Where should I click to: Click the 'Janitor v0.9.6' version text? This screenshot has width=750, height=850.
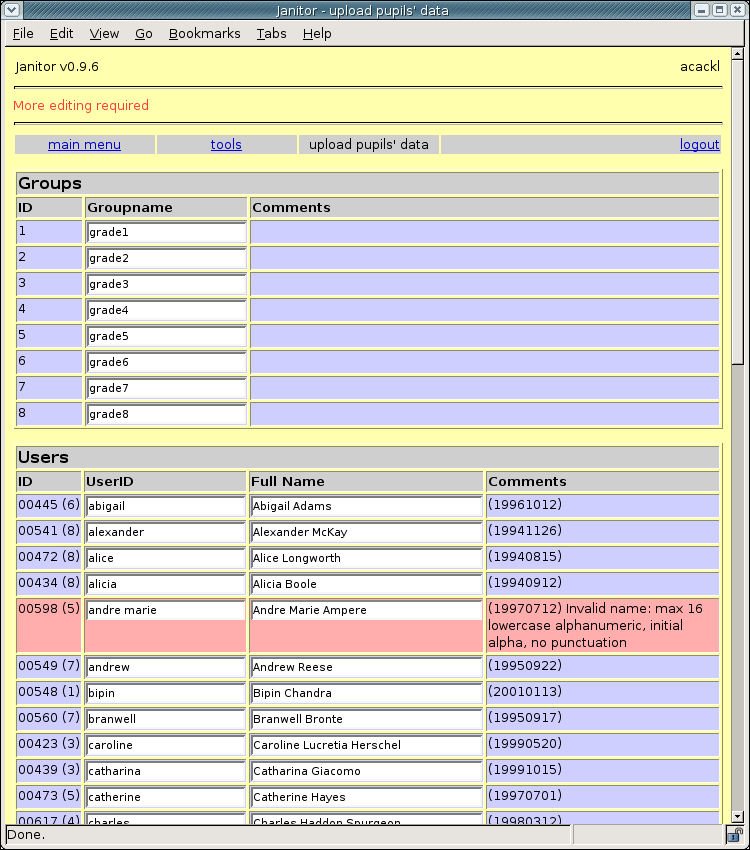(57, 67)
